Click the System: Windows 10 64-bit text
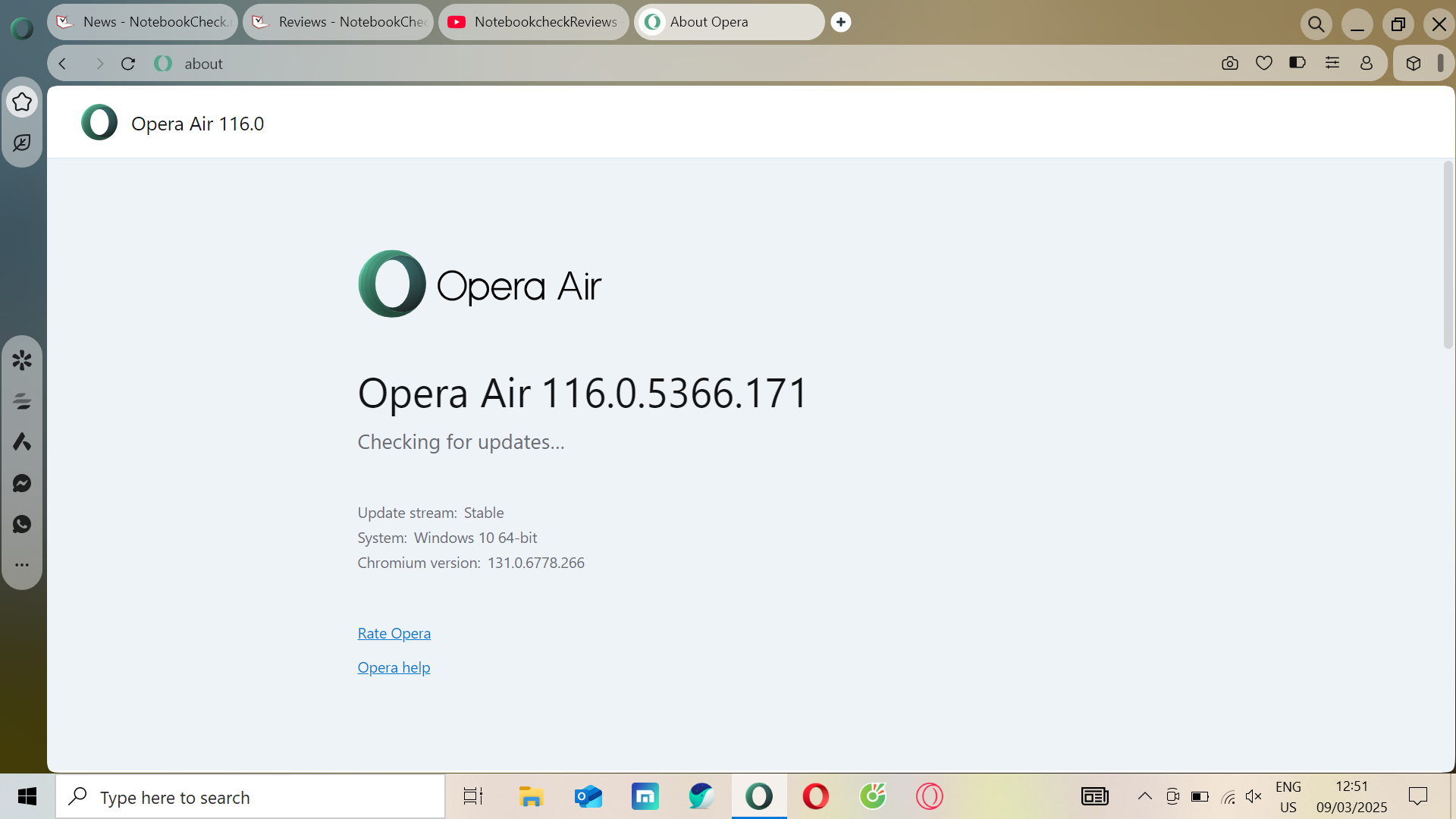Screen dimensions: 1456x819 [x=447, y=538]
